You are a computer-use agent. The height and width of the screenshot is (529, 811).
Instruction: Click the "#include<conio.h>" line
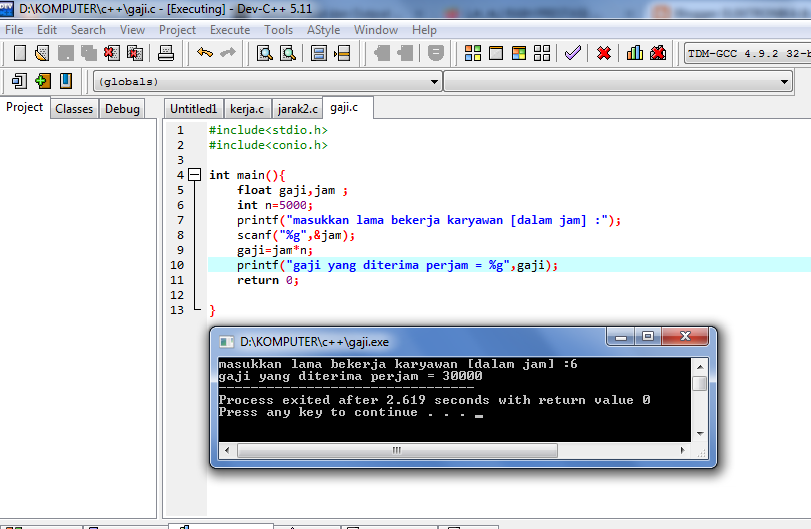click(x=268, y=145)
